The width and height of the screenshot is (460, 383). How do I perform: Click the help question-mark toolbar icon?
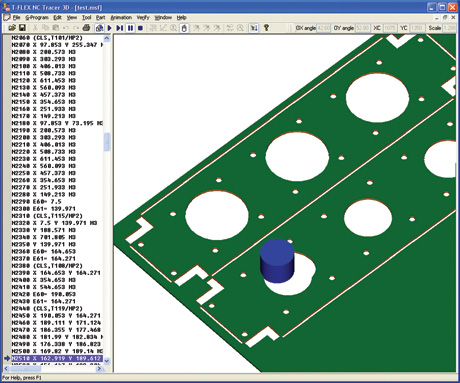[x=266, y=28]
